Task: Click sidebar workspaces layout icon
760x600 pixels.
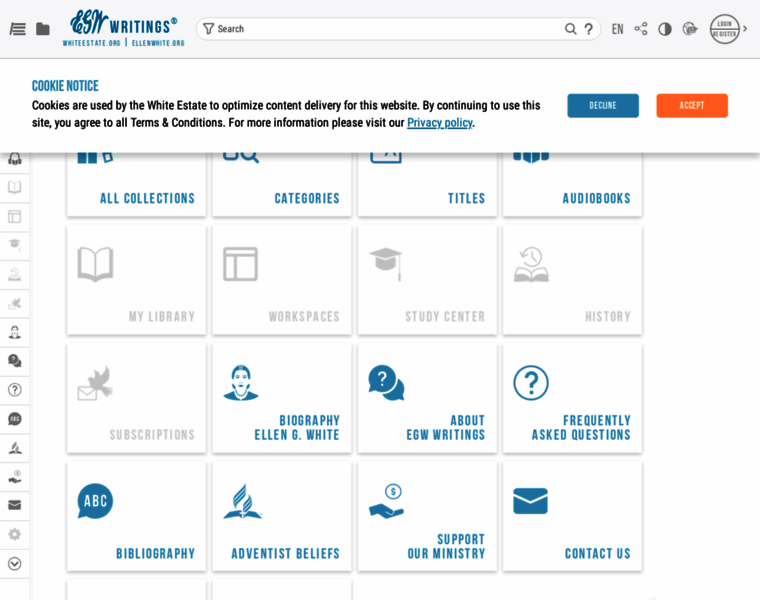Action: click(x=15, y=216)
